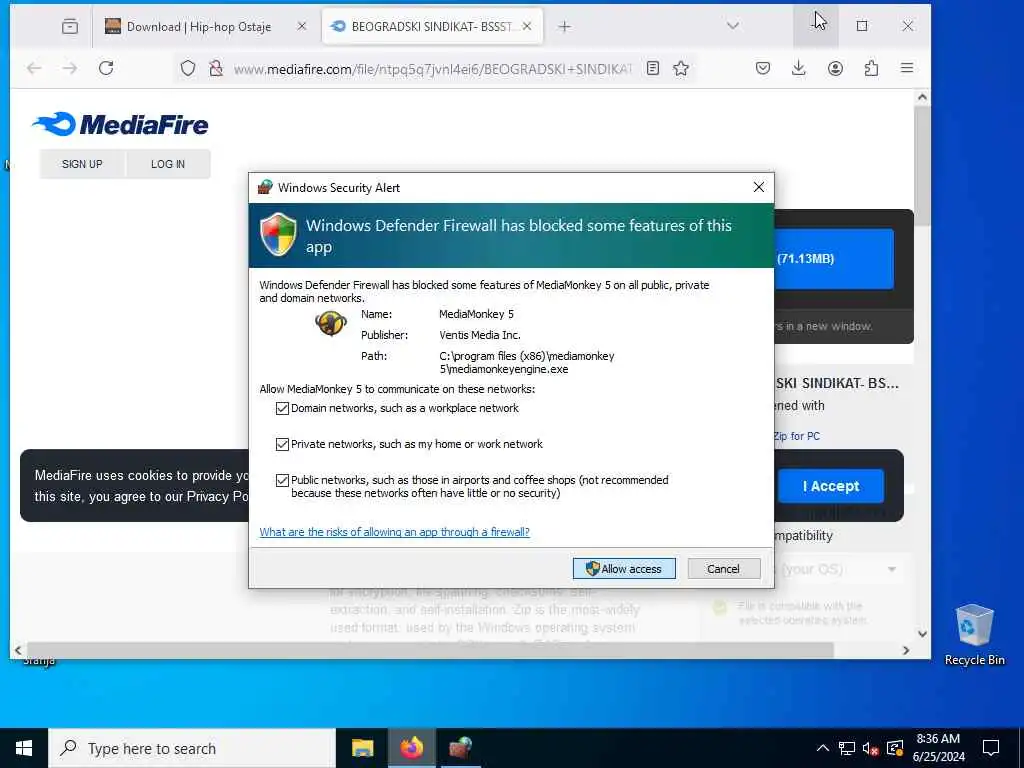Uncheck Private networks checkbox

(x=282, y=445)
